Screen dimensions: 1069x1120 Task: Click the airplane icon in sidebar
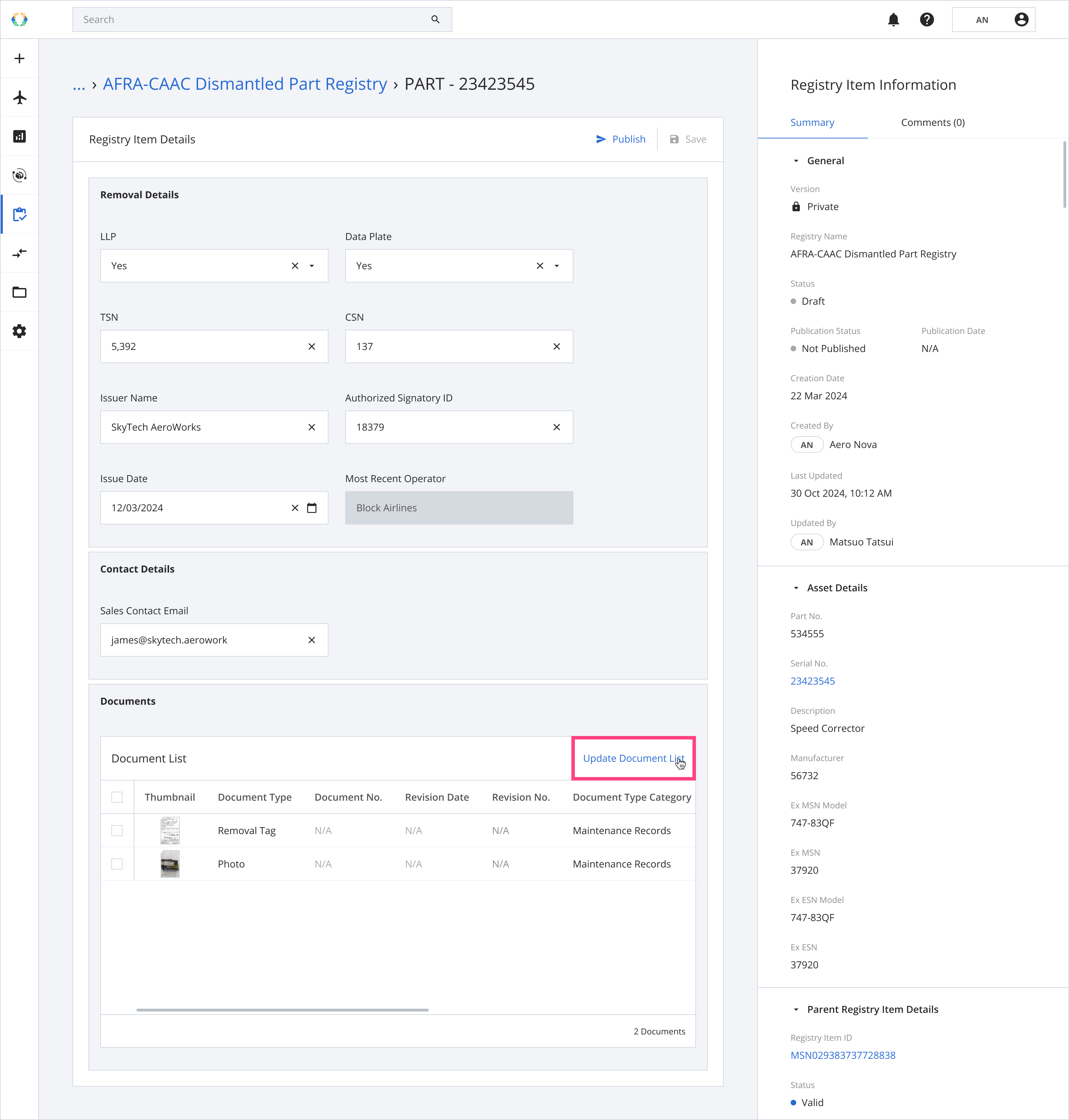[x=19, y=97]
